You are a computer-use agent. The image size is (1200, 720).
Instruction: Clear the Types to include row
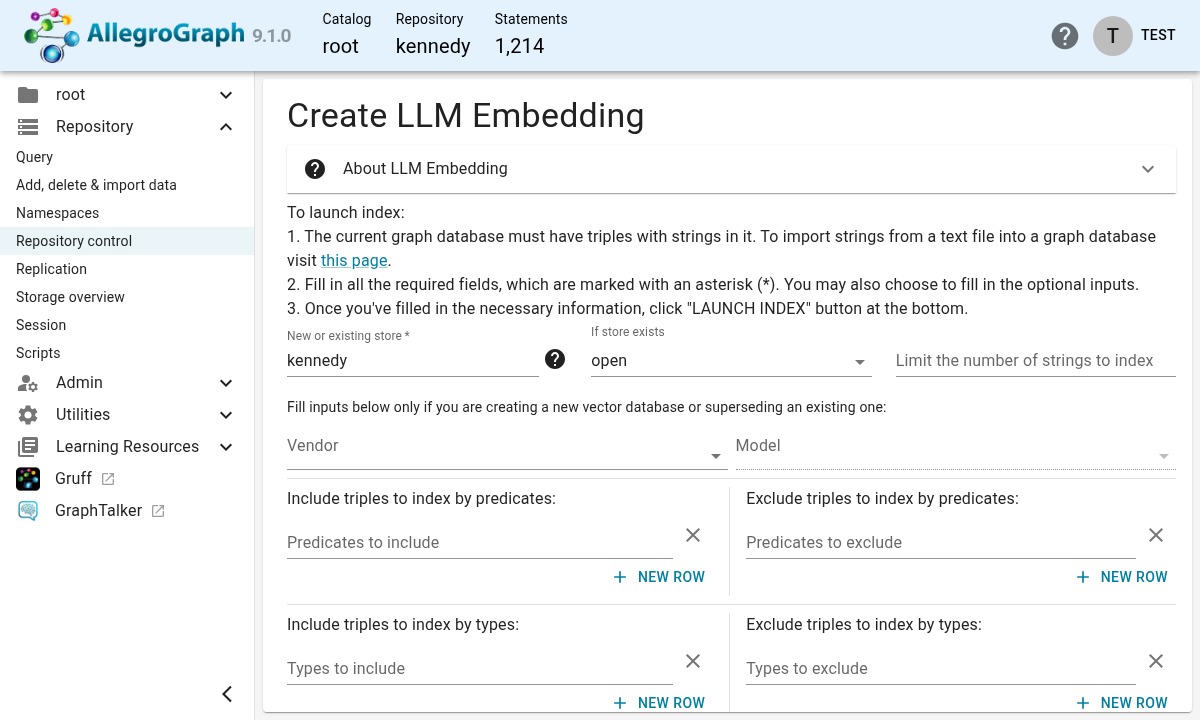pos(693,661)
